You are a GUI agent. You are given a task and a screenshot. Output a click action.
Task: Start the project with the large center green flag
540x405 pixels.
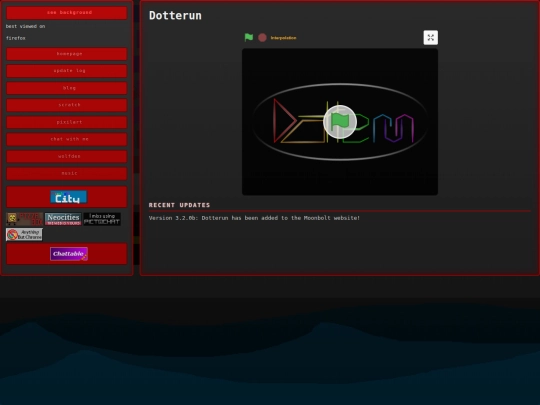coord(340,122)
